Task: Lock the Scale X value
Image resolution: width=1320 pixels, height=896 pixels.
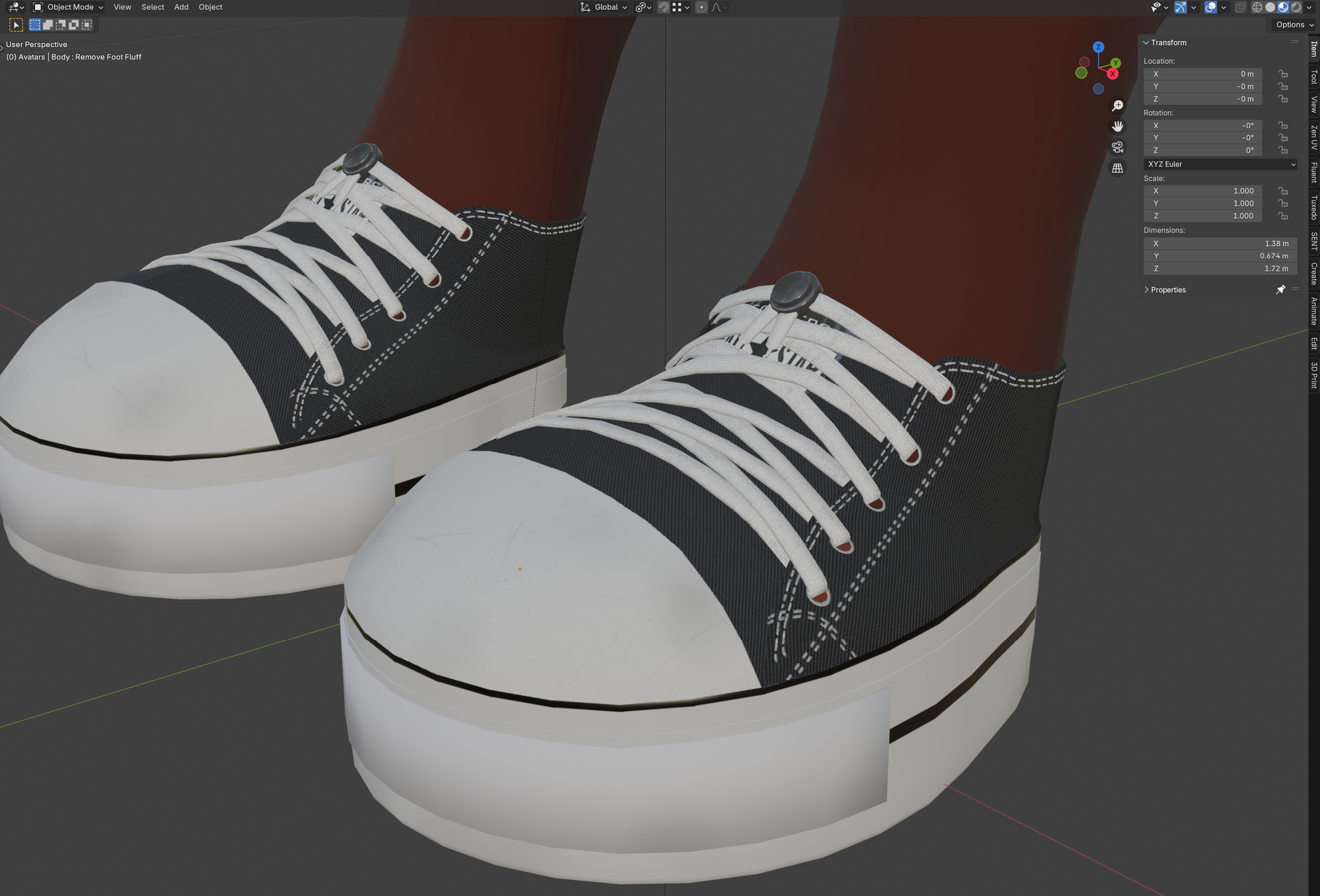Action: [x=1283, y=191]
